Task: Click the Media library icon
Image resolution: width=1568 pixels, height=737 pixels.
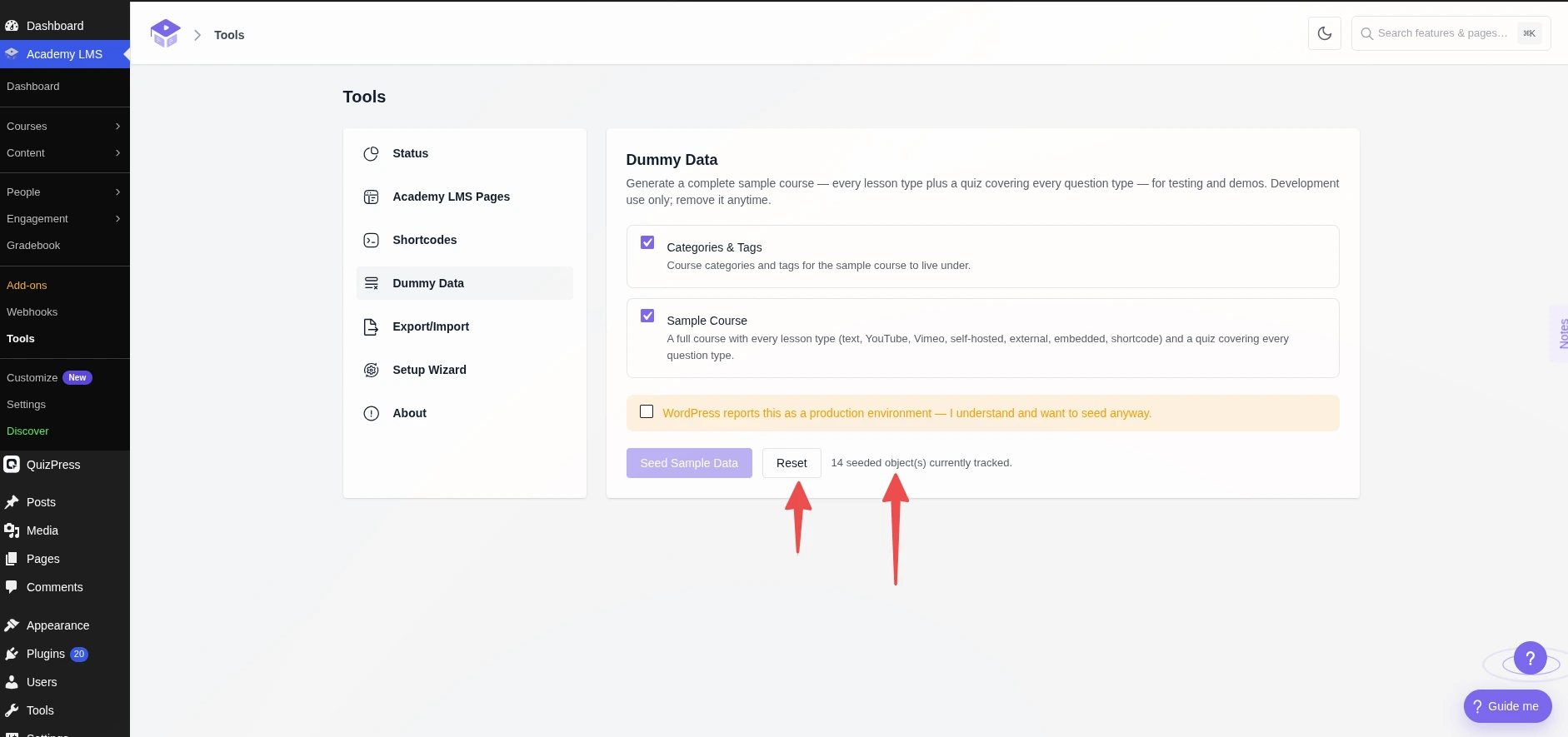Action: 12,530
